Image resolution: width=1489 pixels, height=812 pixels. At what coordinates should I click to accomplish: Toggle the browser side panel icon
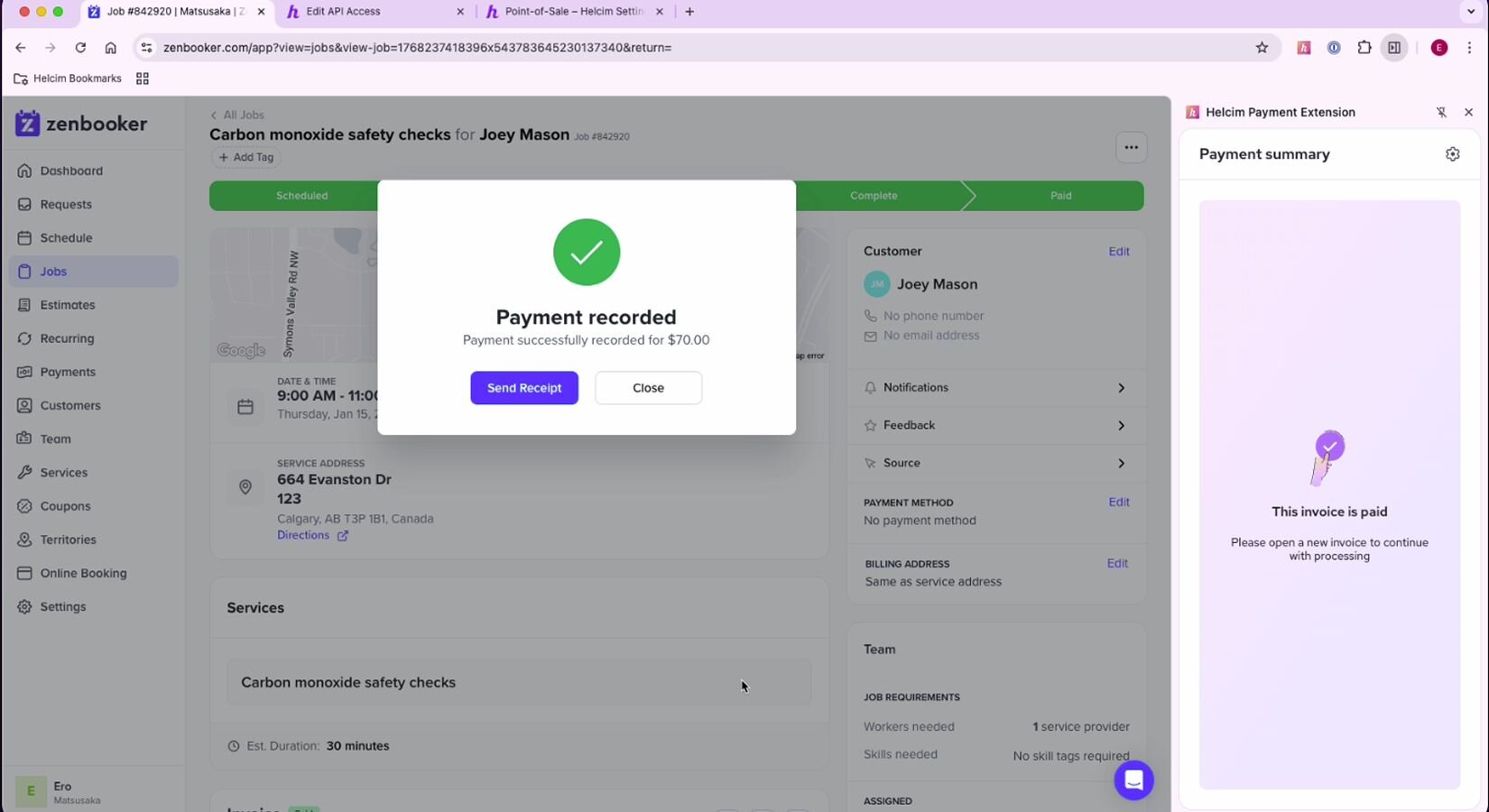click(x=1394, y=48)
